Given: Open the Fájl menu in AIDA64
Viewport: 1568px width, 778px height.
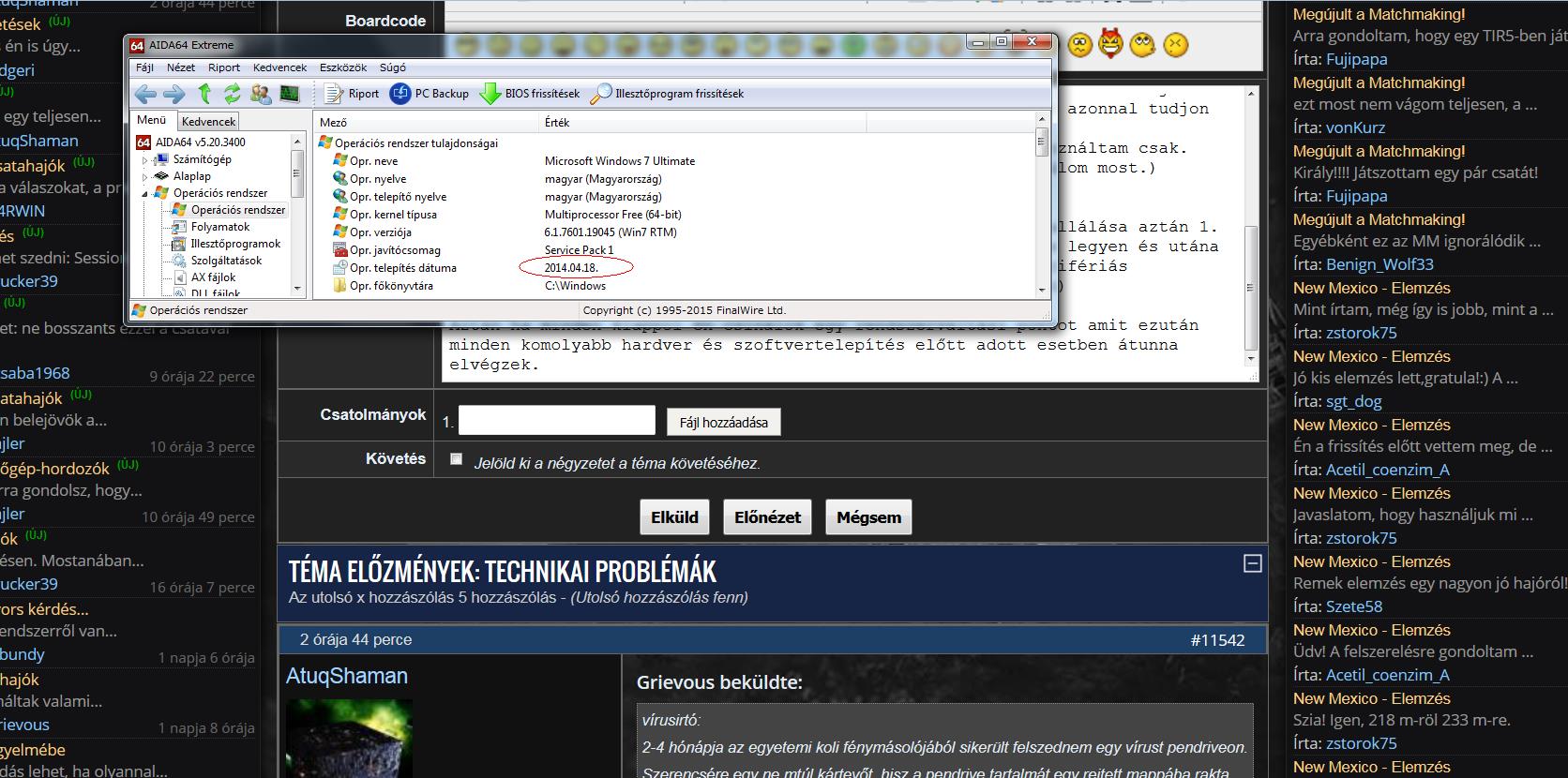Looking at the screenshot, I should [144, 67].
